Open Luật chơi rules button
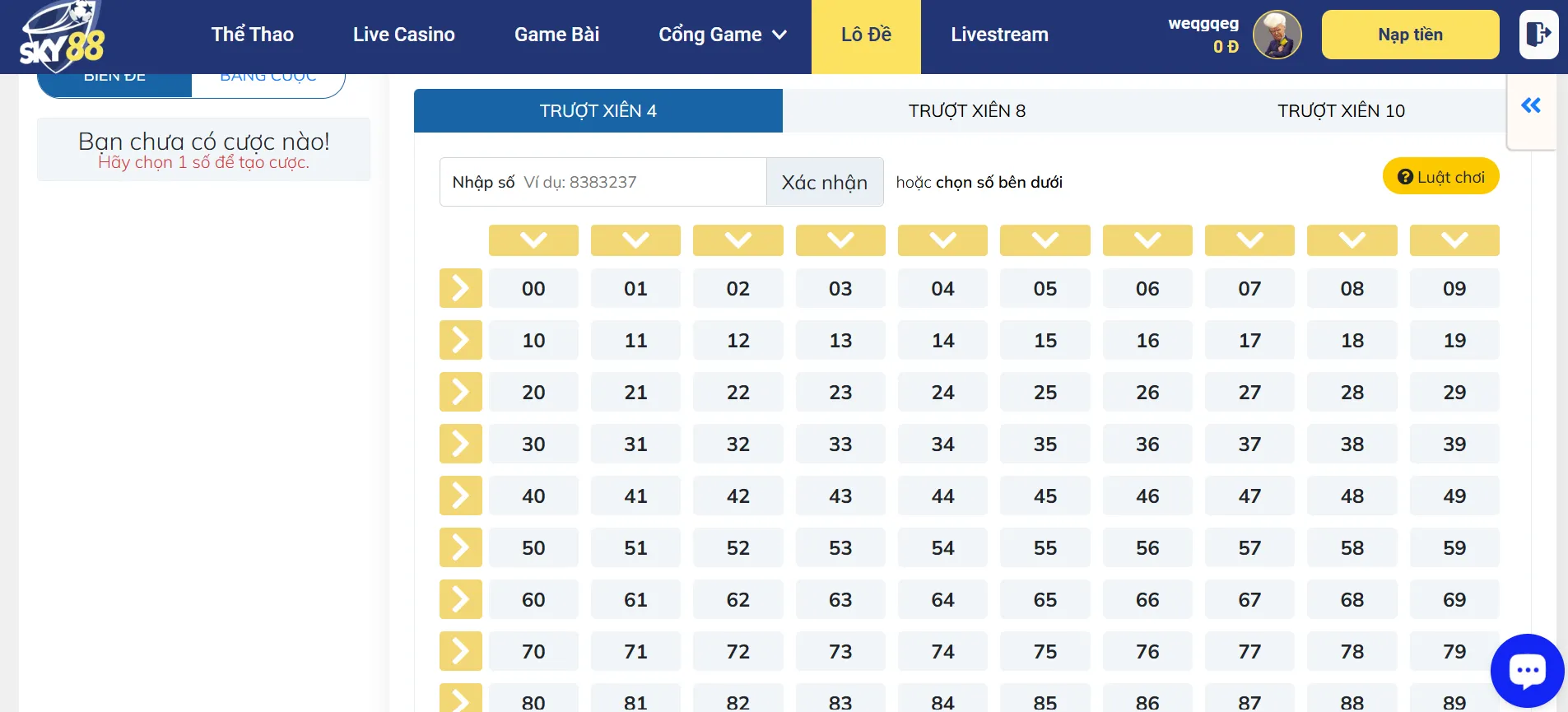The image size is (1568, 712). pos(1440,177)
